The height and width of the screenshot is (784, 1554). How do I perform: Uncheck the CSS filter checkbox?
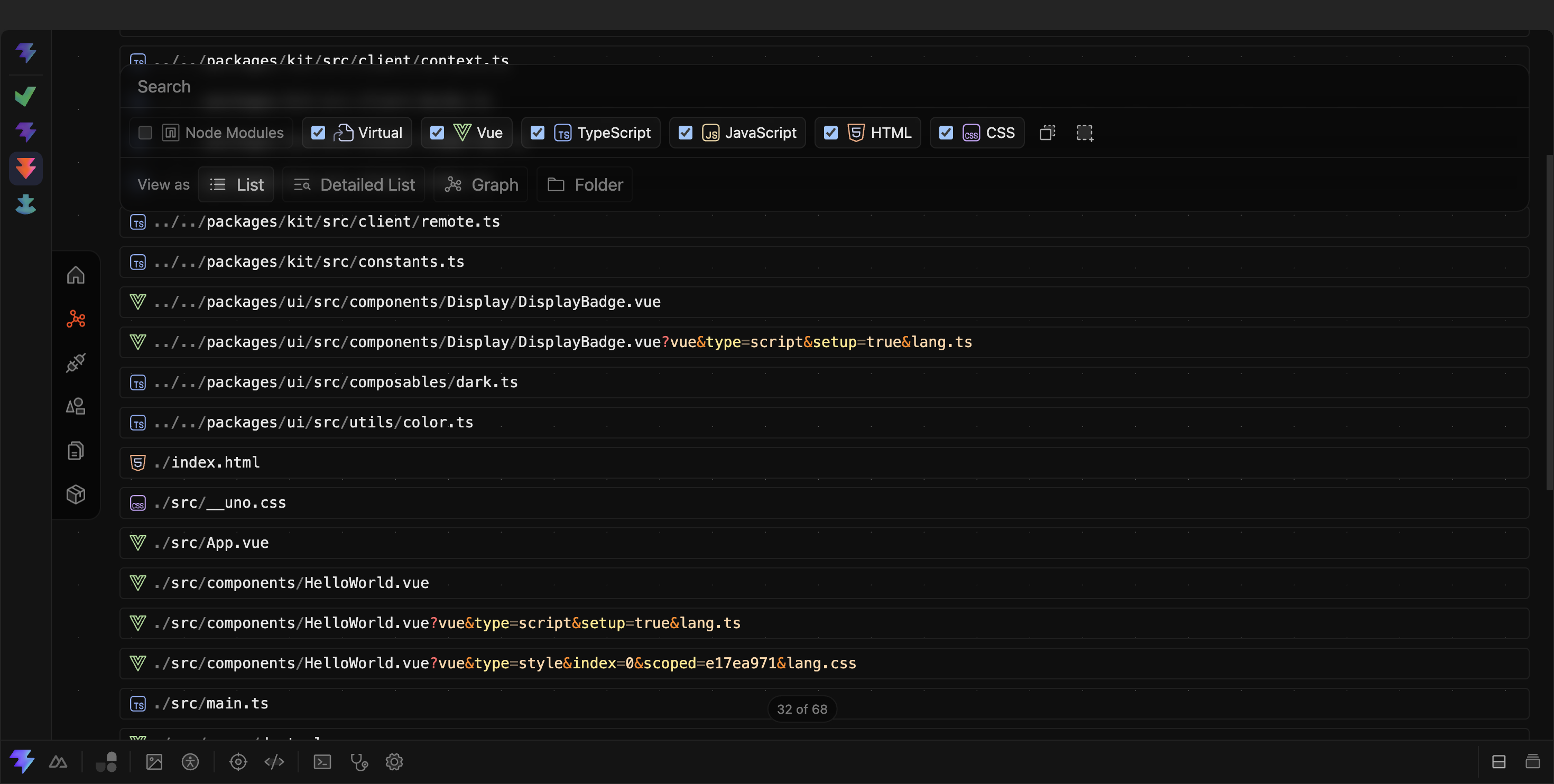click(946, 133)
